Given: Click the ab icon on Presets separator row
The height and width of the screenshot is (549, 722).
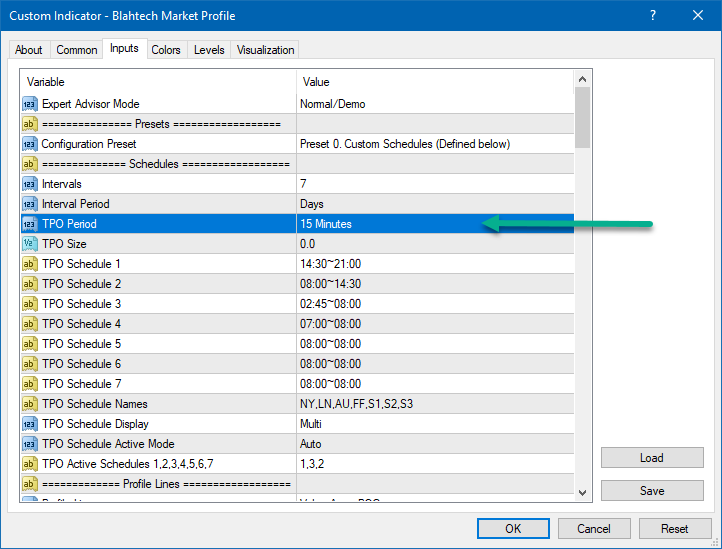Looking at the screenshot, I should [x=29, y=124].
